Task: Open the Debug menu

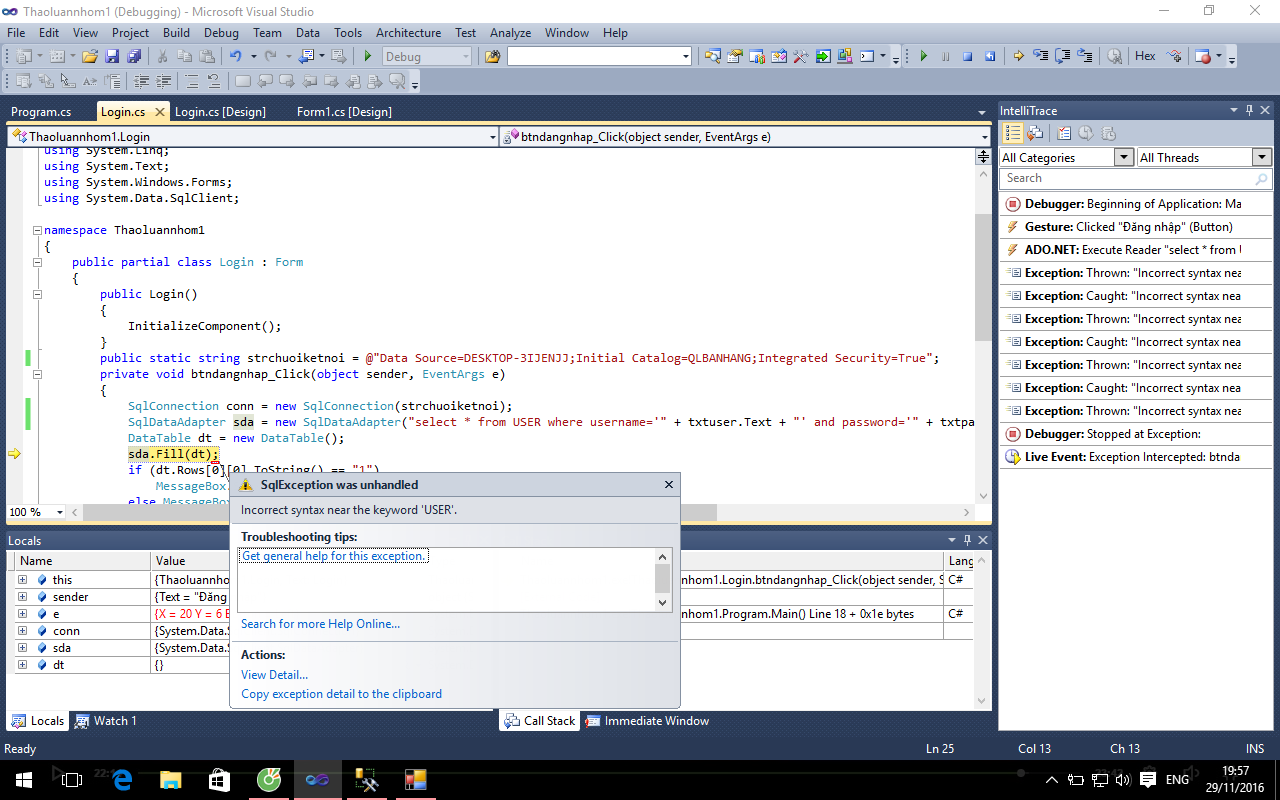Action: (221, 33)
